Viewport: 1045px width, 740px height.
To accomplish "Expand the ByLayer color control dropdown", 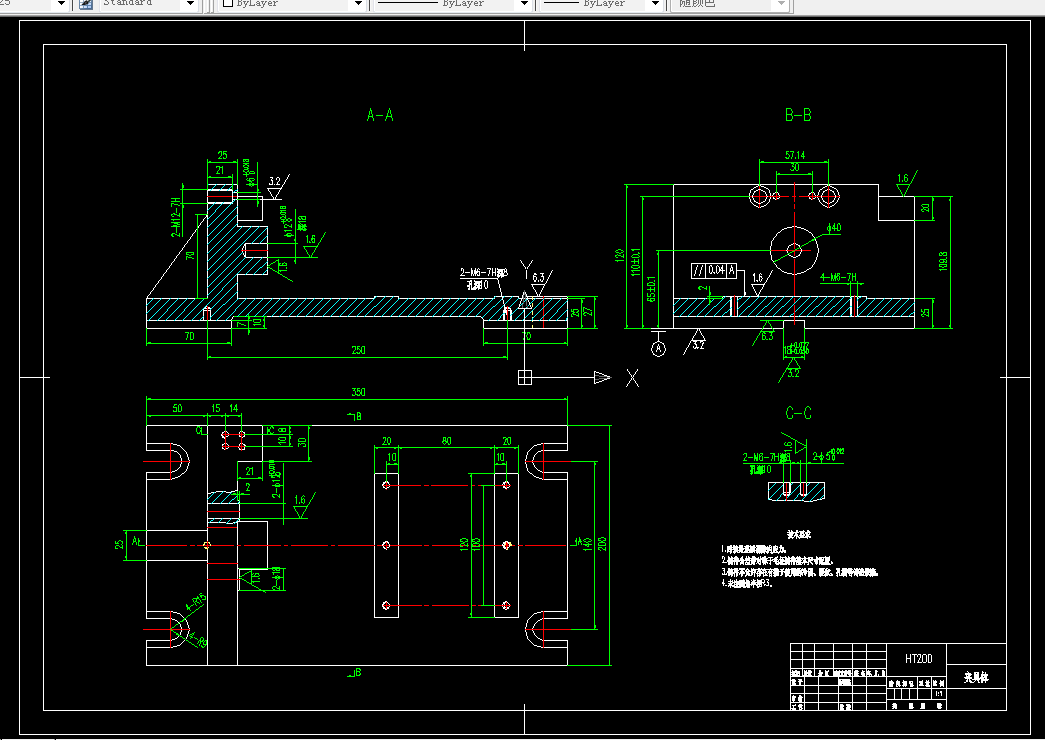I will point(358,4).
